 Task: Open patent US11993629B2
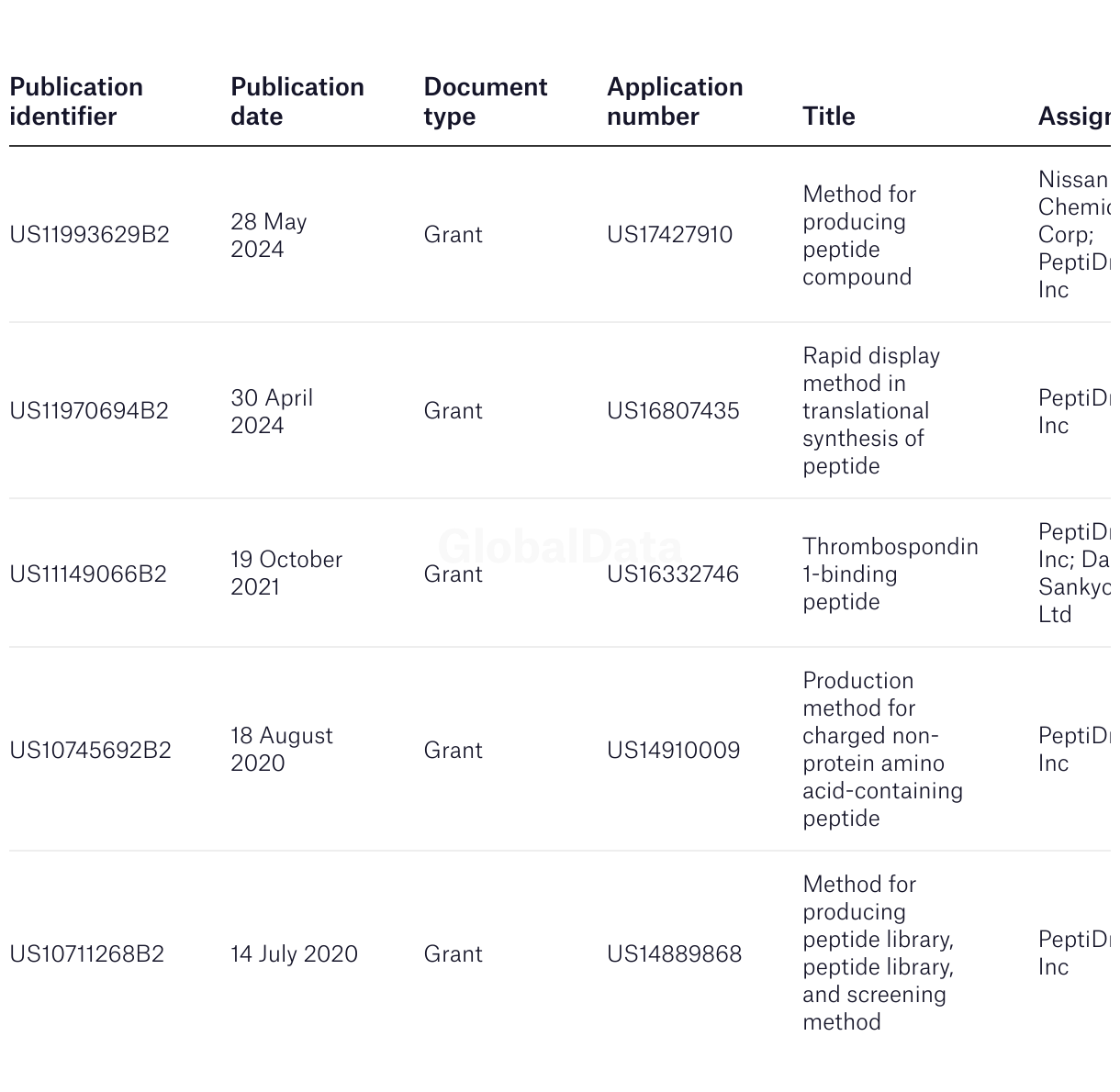coord(90,235)
